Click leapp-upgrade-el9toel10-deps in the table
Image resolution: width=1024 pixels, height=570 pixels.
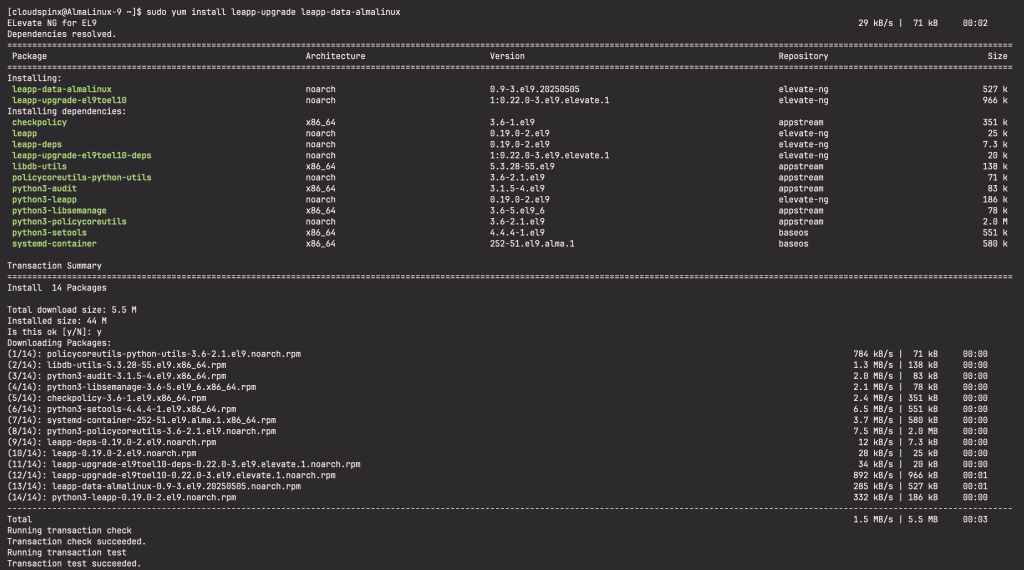pyautogui.click(x=82, y=155)
